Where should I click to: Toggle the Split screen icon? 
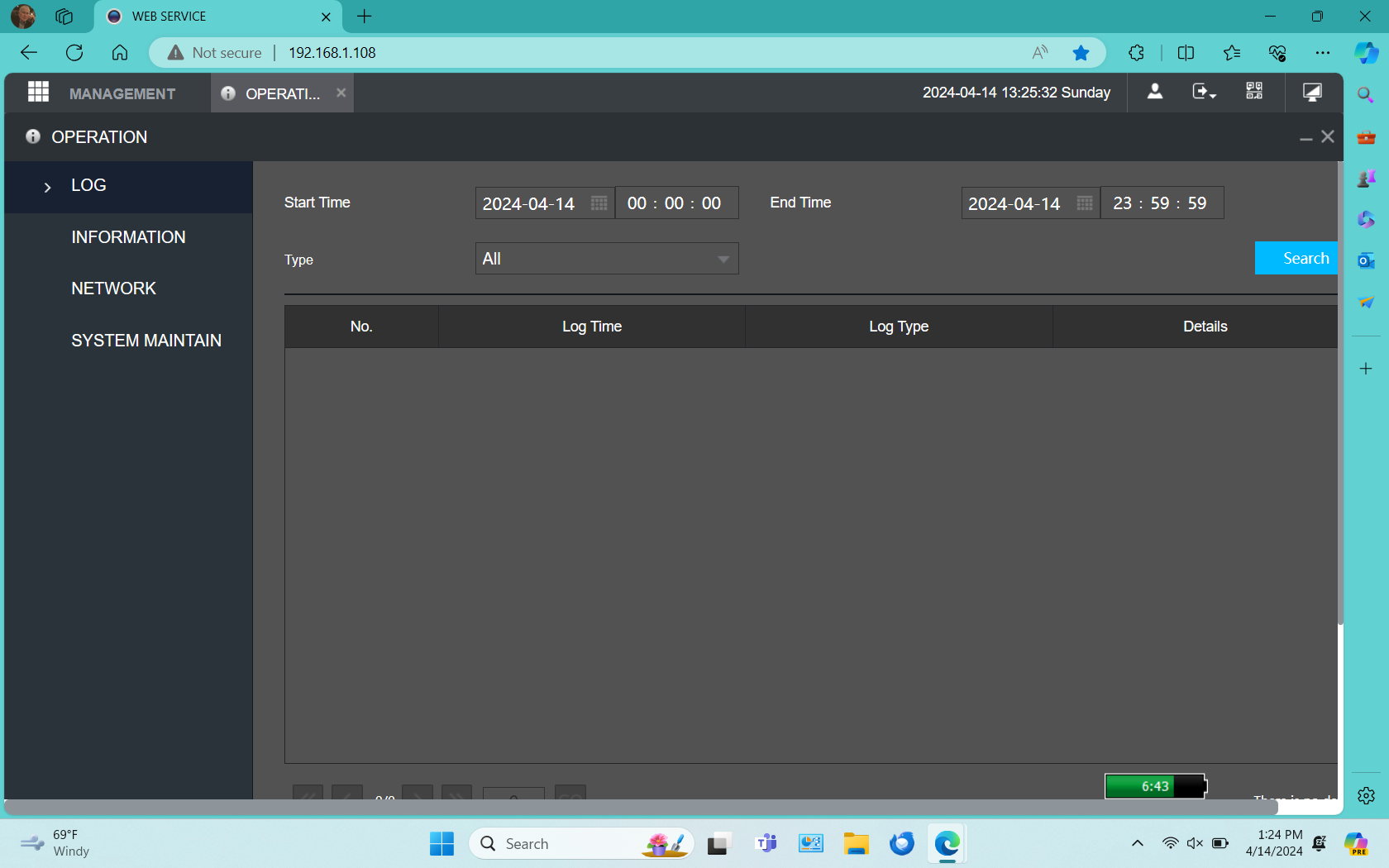(1186, 53)
